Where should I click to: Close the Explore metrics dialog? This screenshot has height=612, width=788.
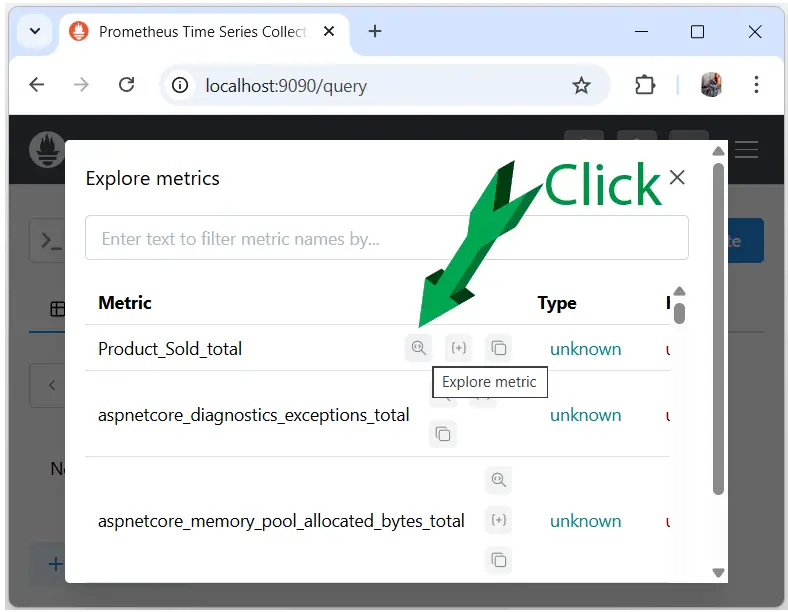pos(677,177)
